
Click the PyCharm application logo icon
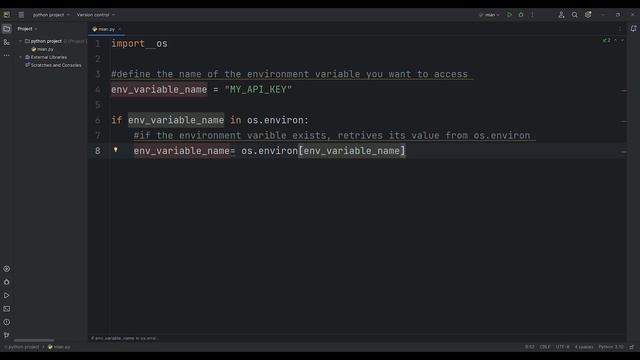pyautogui.click(x=7, y=15)
